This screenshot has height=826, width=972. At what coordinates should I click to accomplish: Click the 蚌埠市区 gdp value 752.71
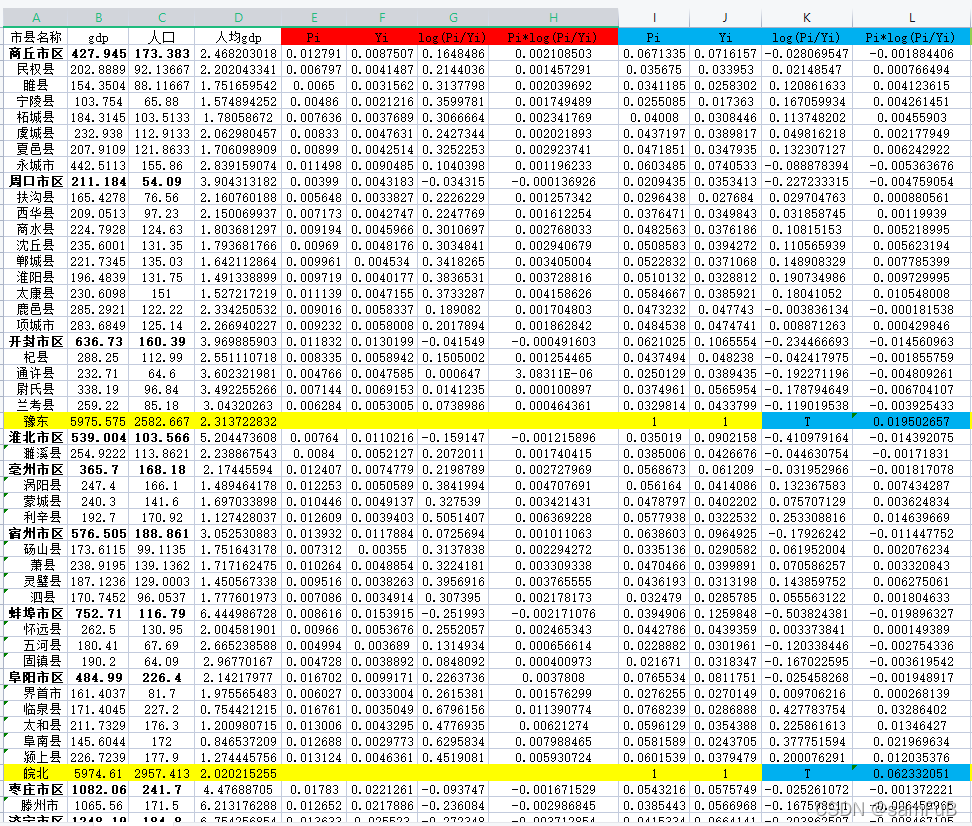tap(99, 614)
